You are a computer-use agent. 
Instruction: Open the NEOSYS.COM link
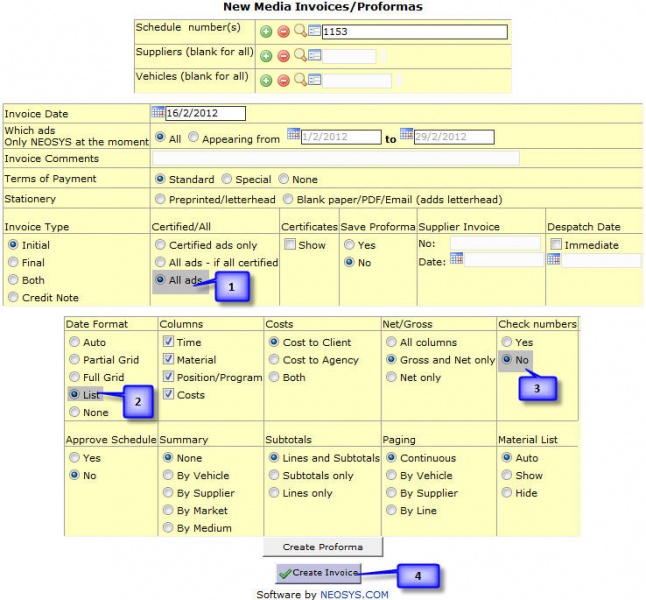[x=354, y=594]
